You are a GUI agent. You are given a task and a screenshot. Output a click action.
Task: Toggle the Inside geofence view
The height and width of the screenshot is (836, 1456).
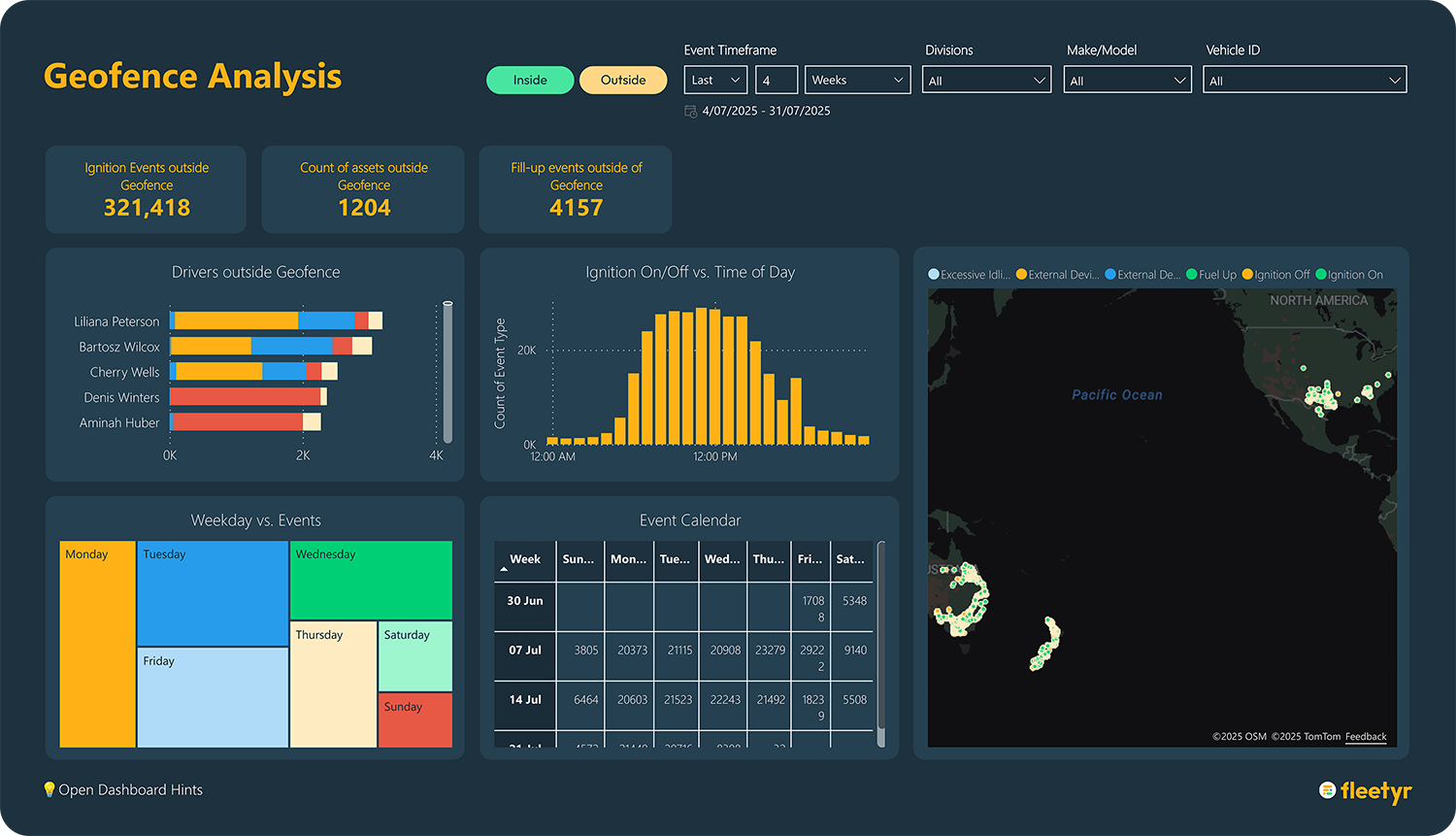pos(530,81)
